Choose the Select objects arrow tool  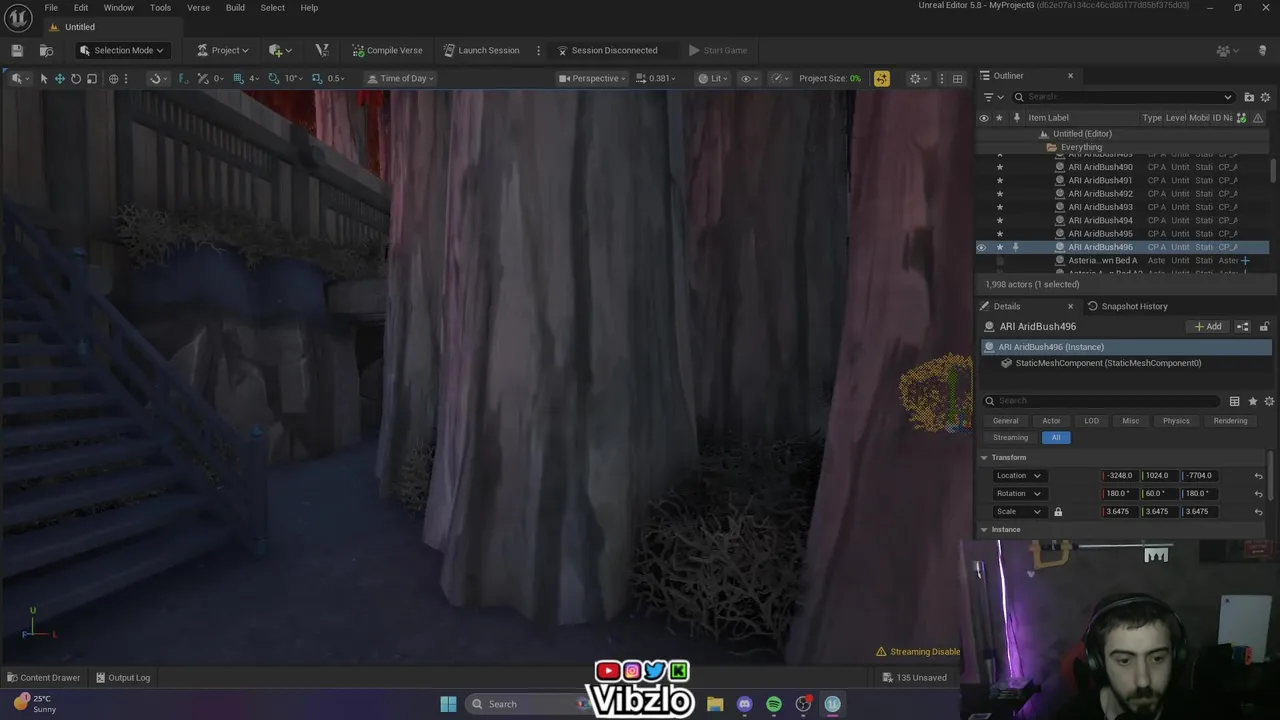(43, 78)
